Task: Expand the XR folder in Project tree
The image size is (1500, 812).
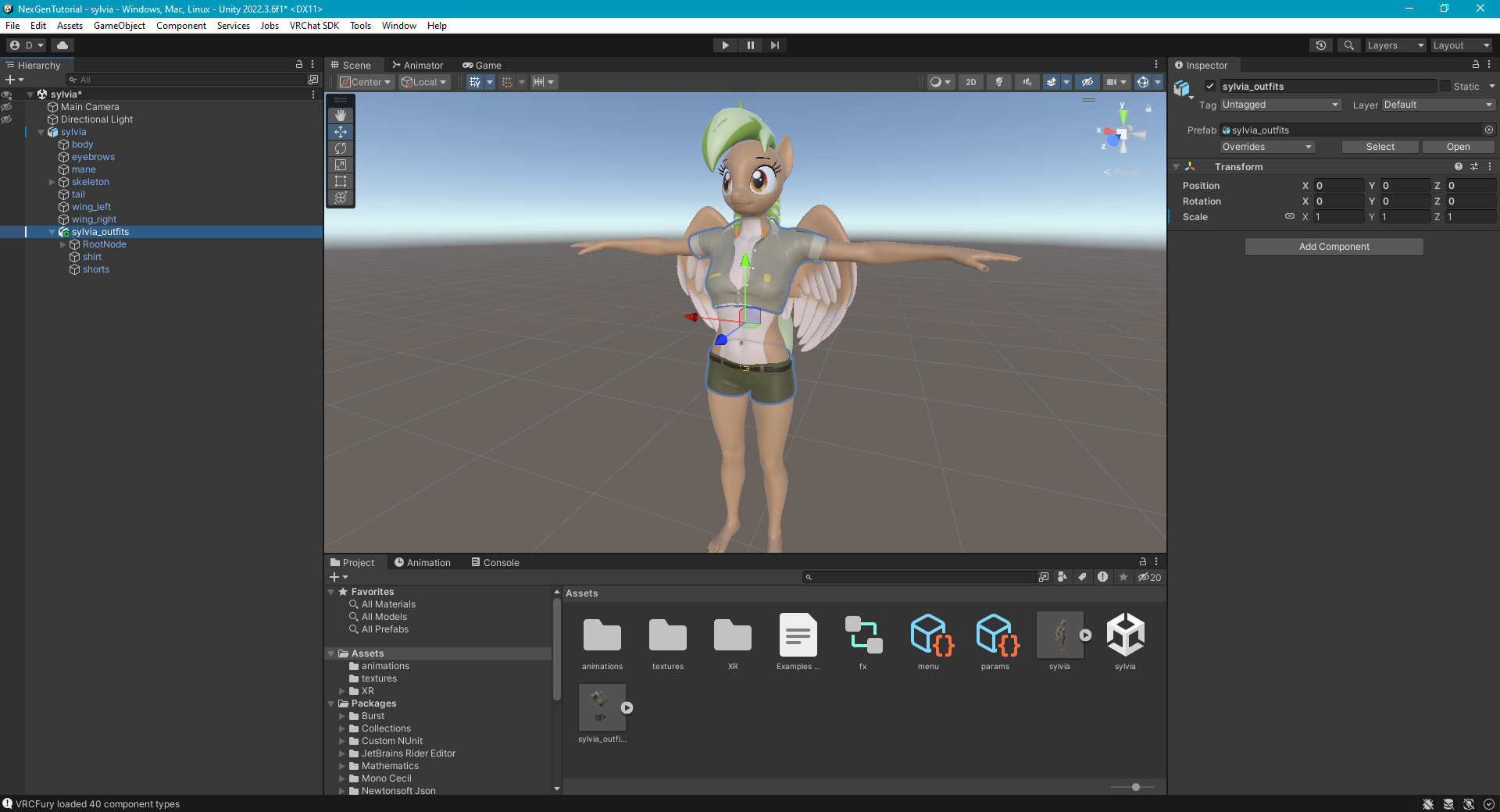Action: pos(342,691)
